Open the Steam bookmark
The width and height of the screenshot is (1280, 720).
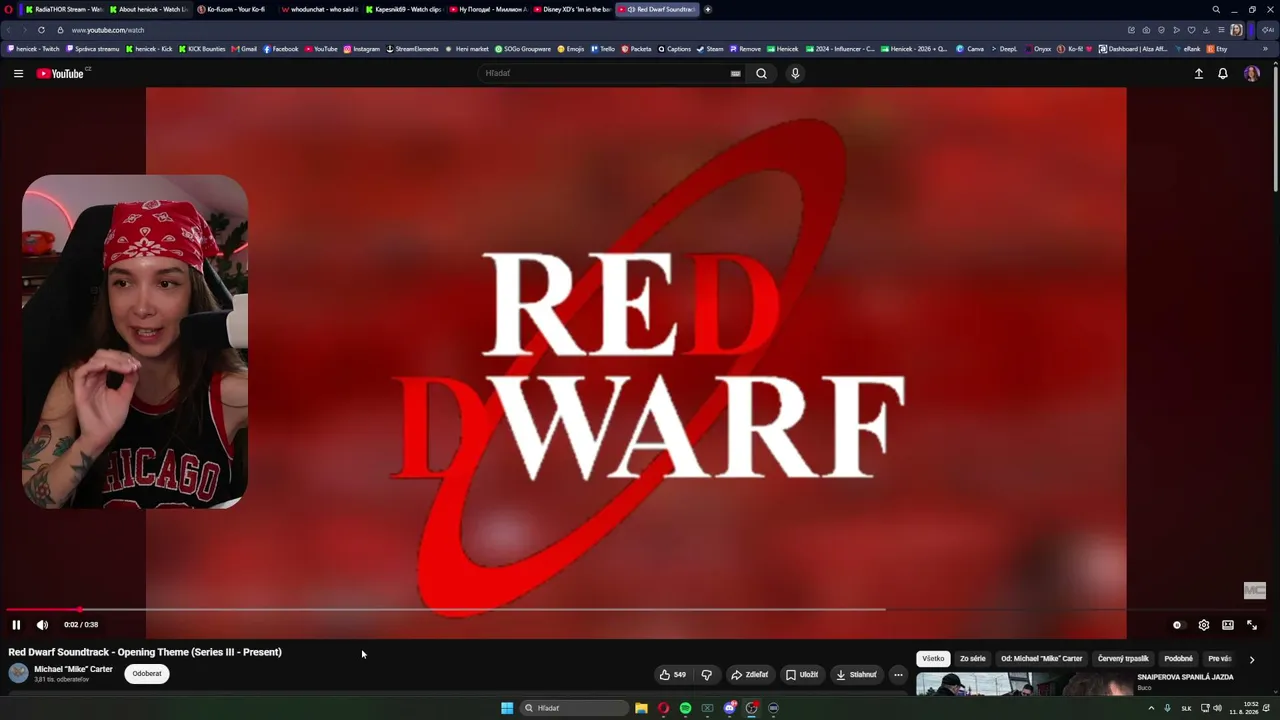pyautogui.click(x=710, y=49)
